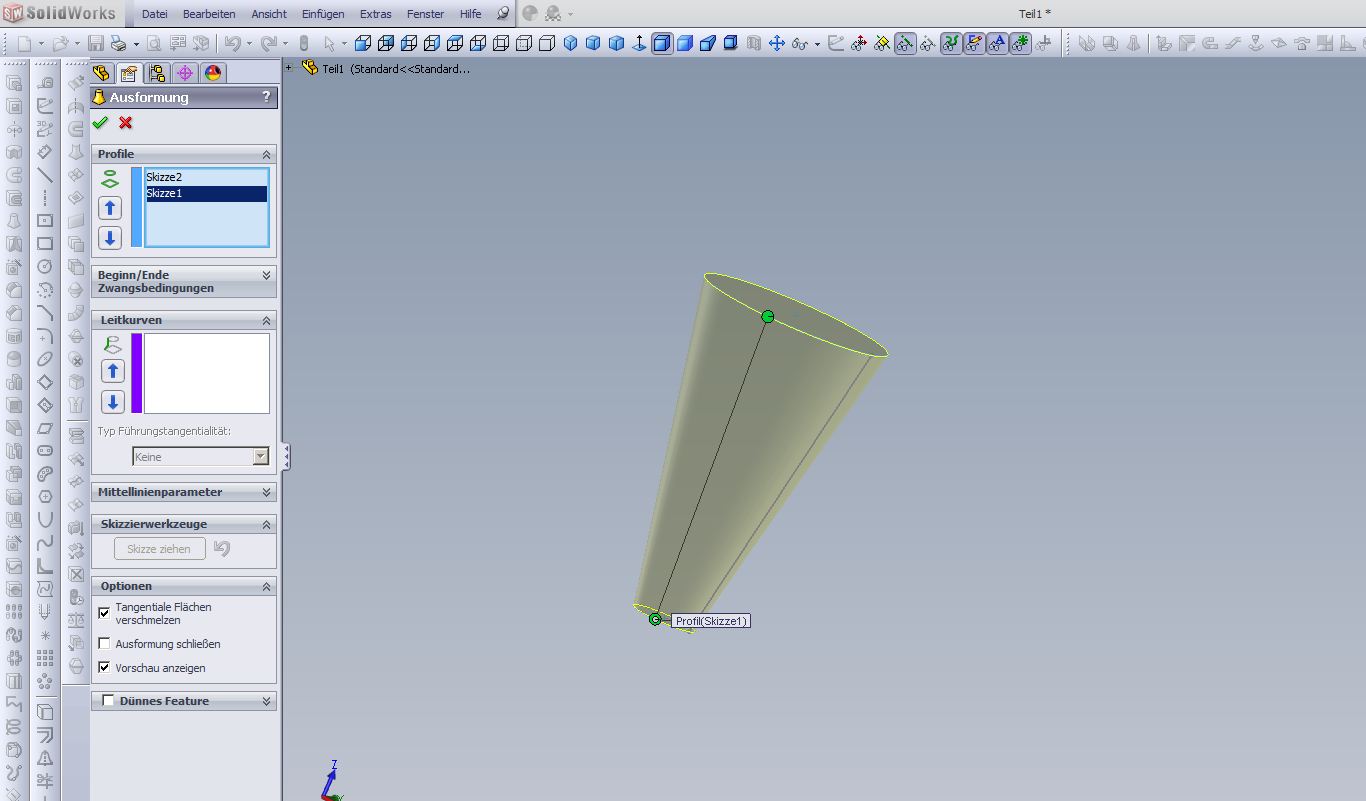Select Skizze1 in the Profile list
Viewport: 1366px width, 801px height.
click(206, 193)
